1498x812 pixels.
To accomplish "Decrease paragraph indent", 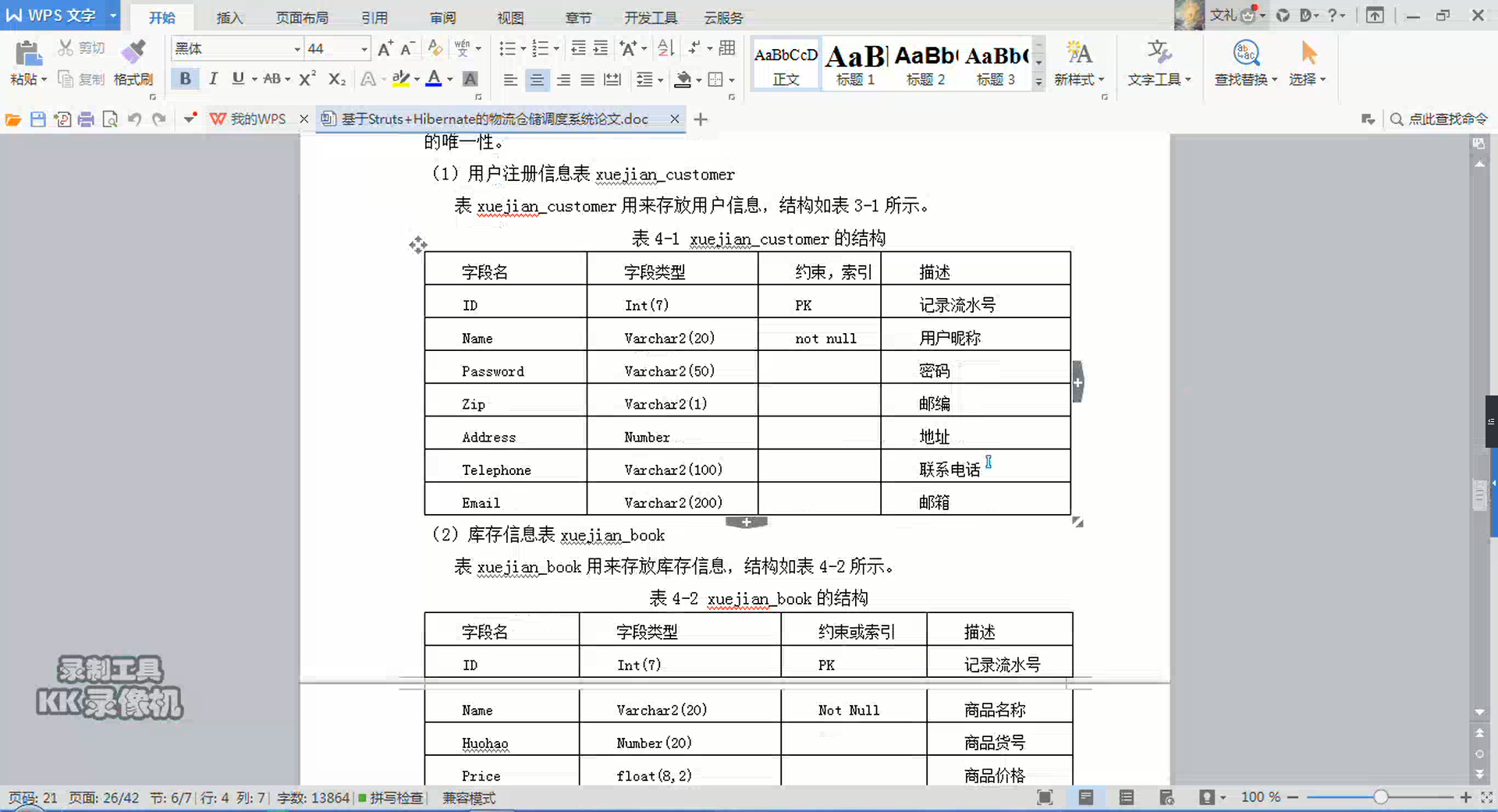I will click(578, 48).
